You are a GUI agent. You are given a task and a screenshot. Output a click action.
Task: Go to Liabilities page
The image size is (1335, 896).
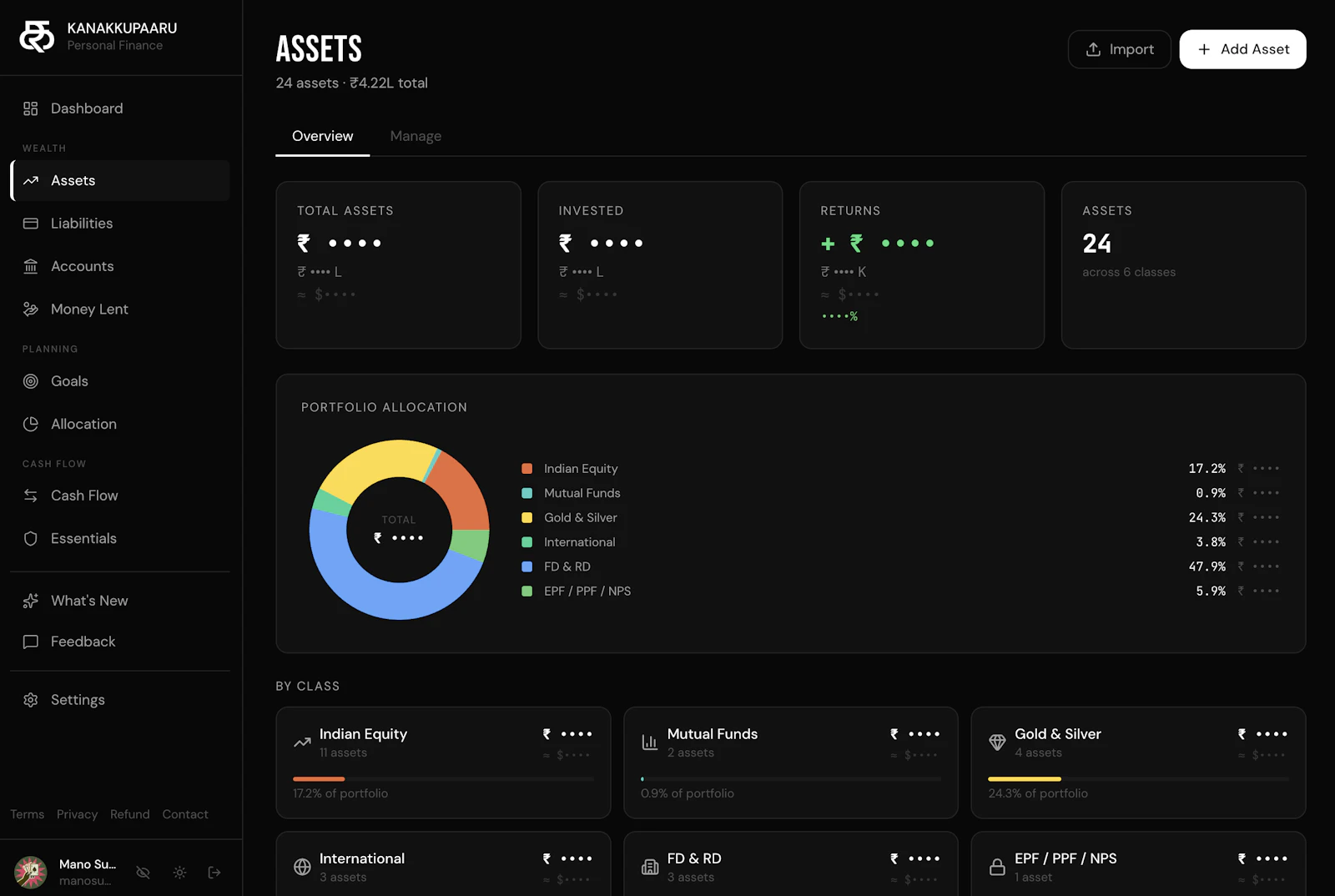(x=120, y=224)
